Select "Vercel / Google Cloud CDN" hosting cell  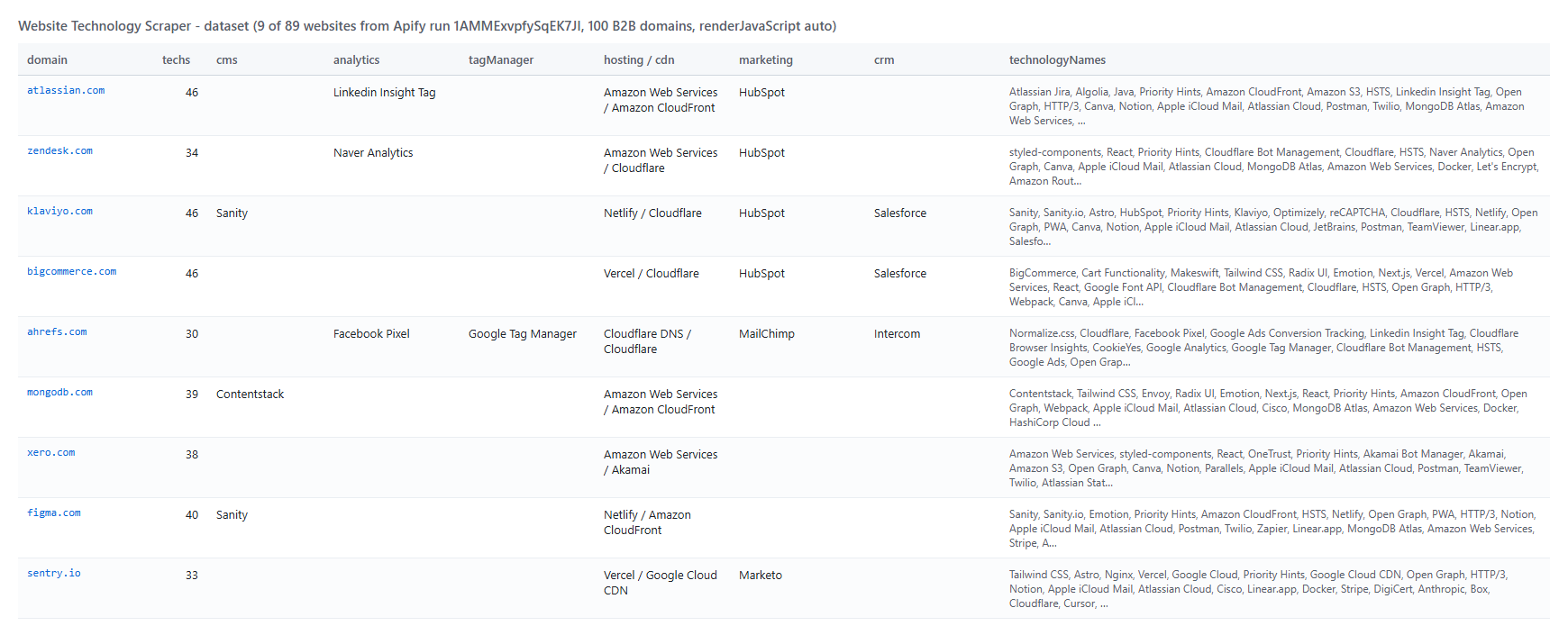click(x=661, y=583)
